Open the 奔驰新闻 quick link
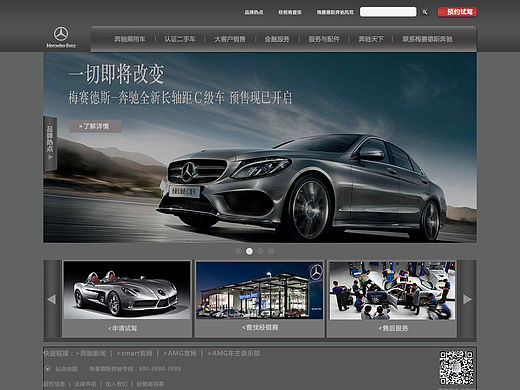The height and width of the screenshot is (390, 520). click(x=91, y=353)
